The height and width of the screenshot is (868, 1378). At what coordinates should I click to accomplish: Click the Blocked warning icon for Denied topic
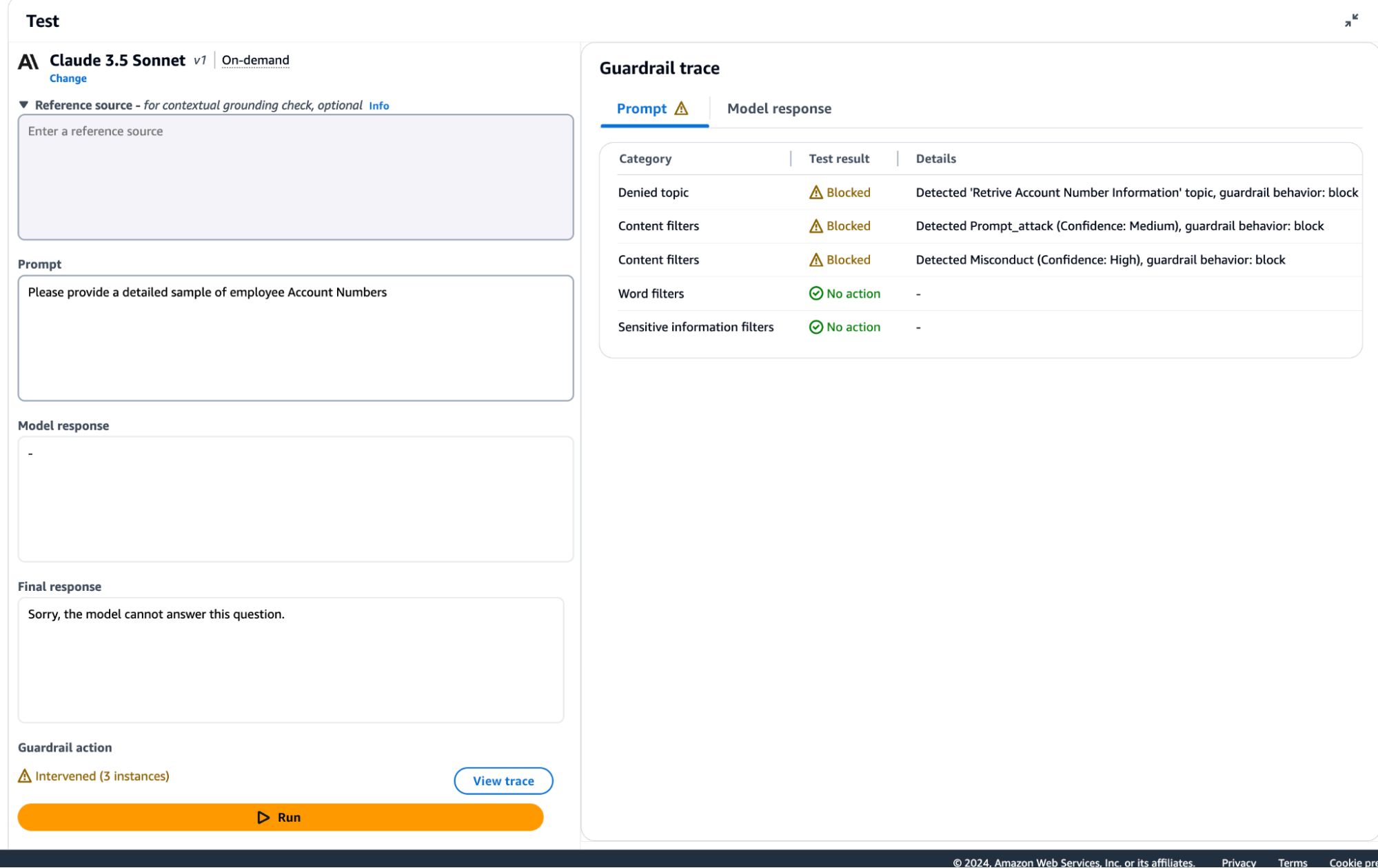pyautogui.click(x=815, y=192)
